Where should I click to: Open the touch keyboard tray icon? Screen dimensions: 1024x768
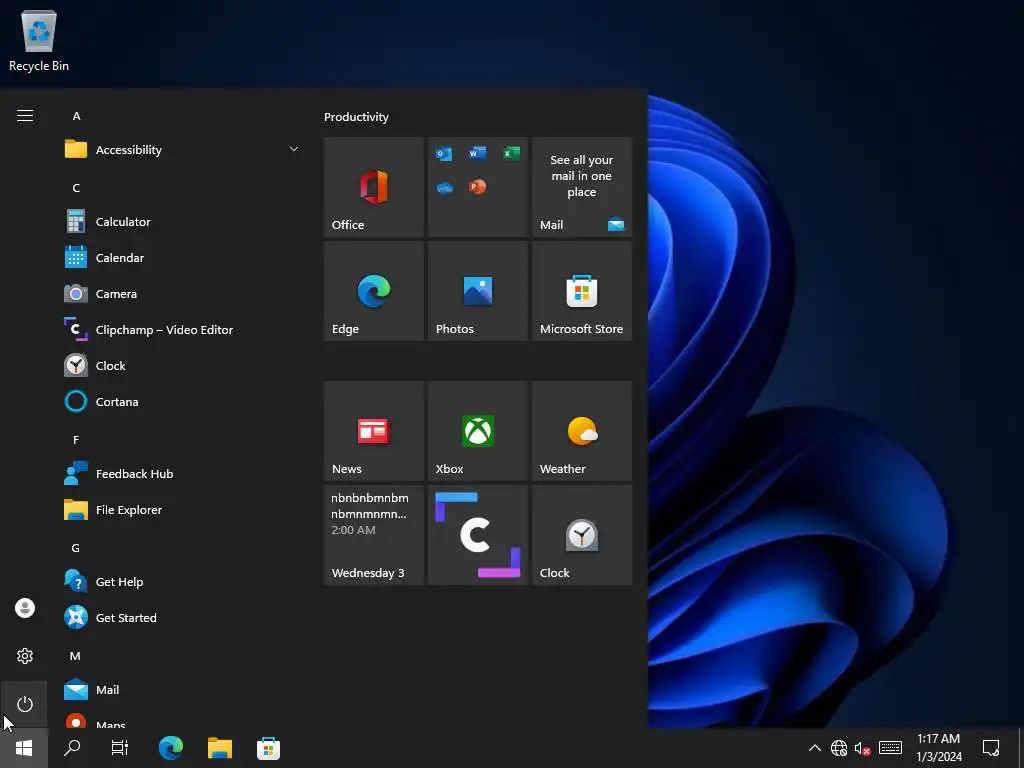(x=891, y=748)
